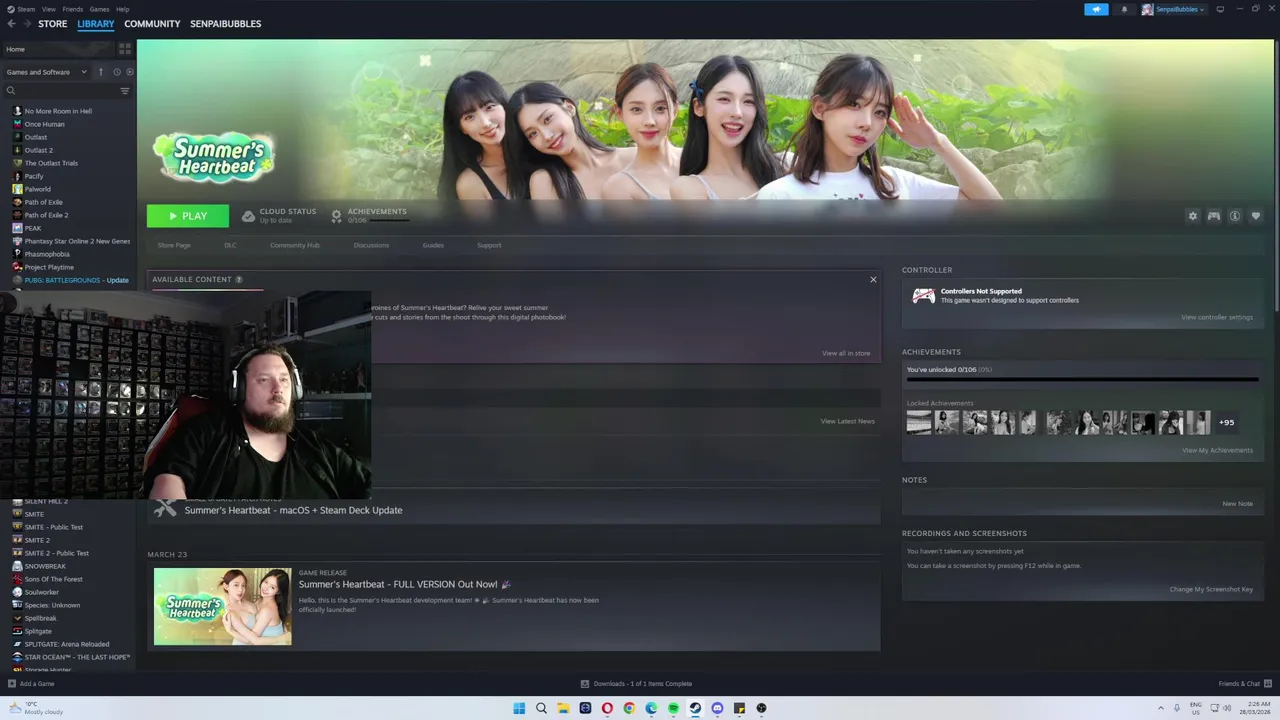Image resolution: width=1280 pixels, height=720 pixels.
Task: Open the DLC link
Action: pyautogui.click(x=230, y=245)
